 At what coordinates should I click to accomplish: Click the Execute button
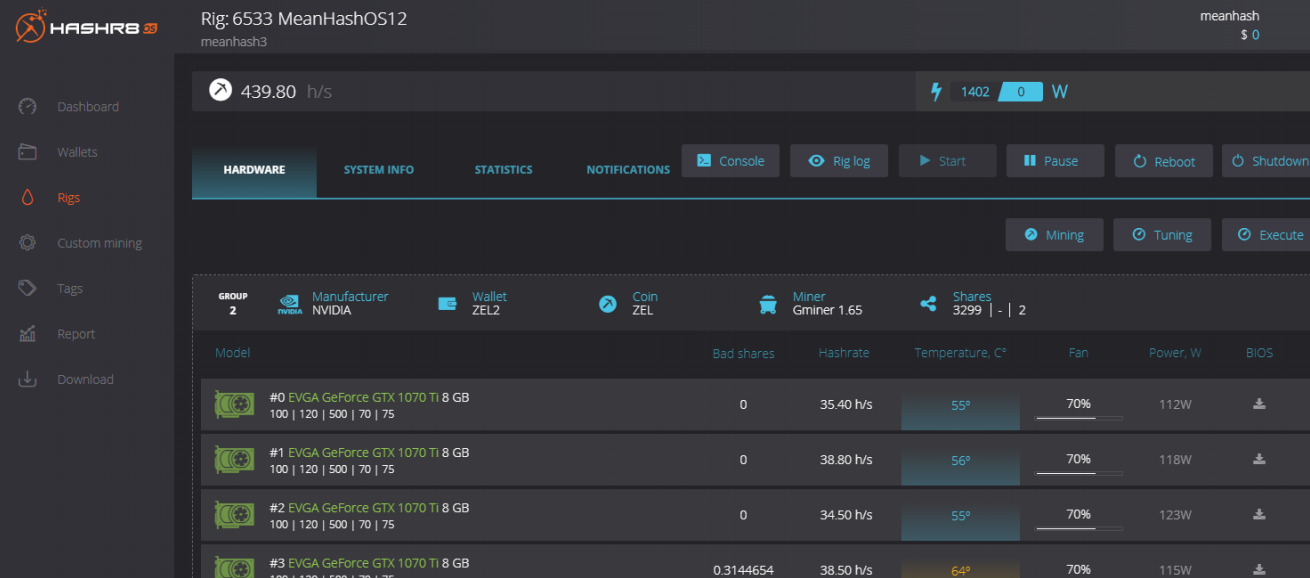(1267, 235)
